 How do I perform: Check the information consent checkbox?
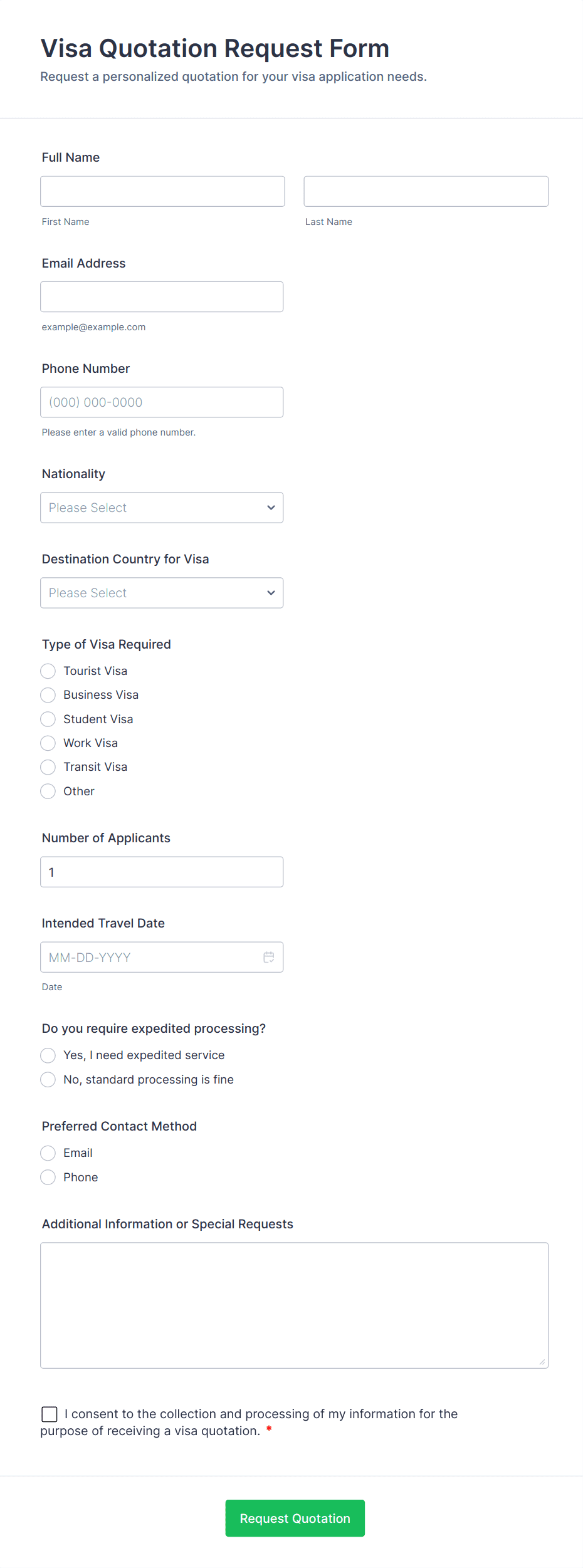coord(50,1414)
